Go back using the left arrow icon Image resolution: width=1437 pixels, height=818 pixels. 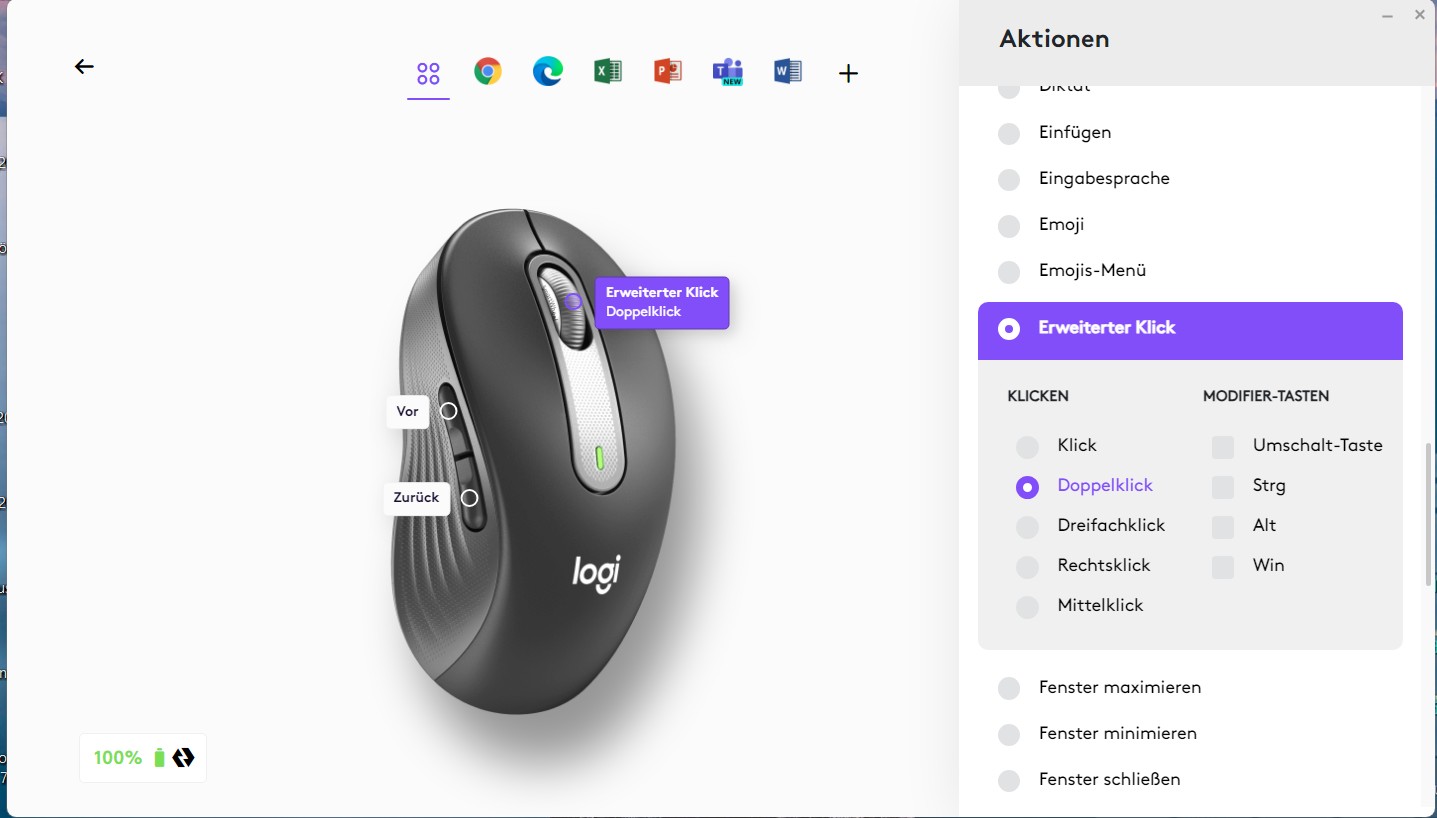(84, 67)
